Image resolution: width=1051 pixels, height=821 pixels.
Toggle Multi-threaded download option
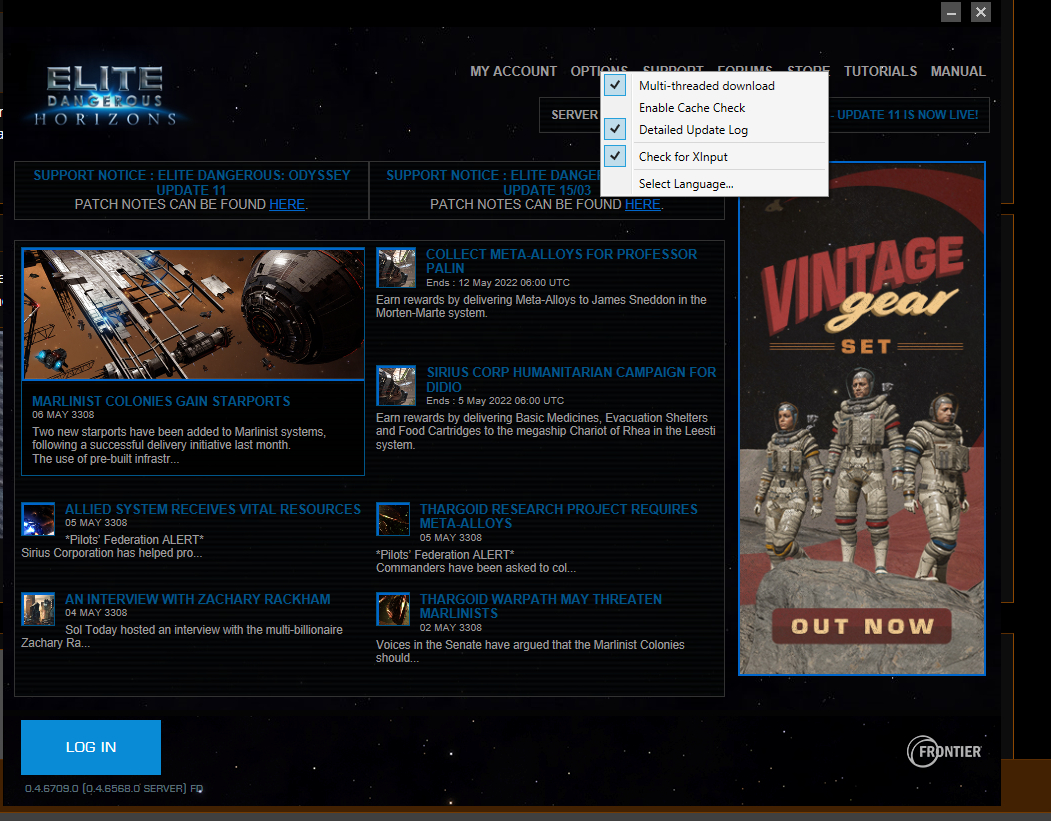(x=714, y=86)
